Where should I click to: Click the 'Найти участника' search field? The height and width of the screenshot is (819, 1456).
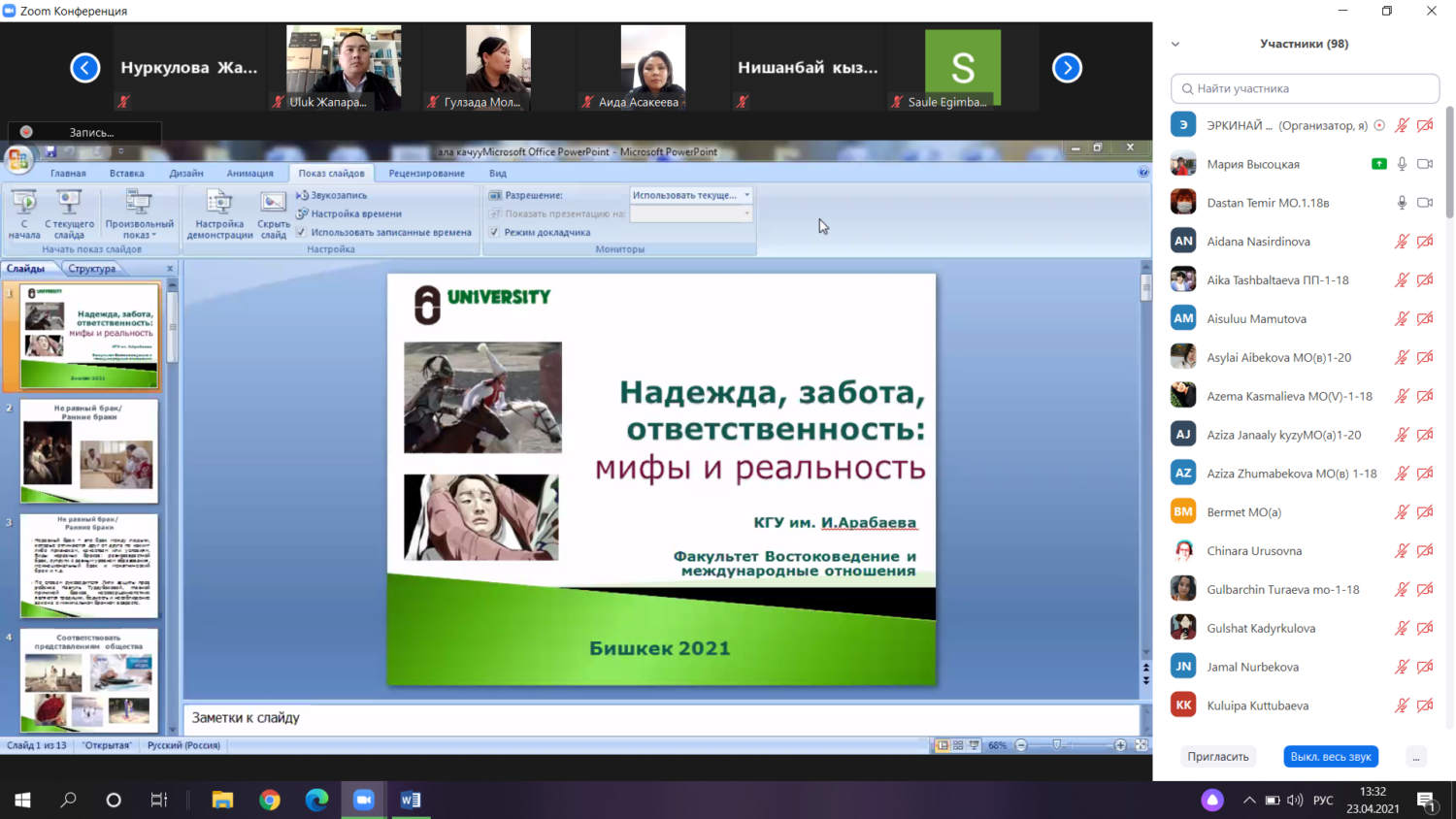click(x=1306, y=88)
